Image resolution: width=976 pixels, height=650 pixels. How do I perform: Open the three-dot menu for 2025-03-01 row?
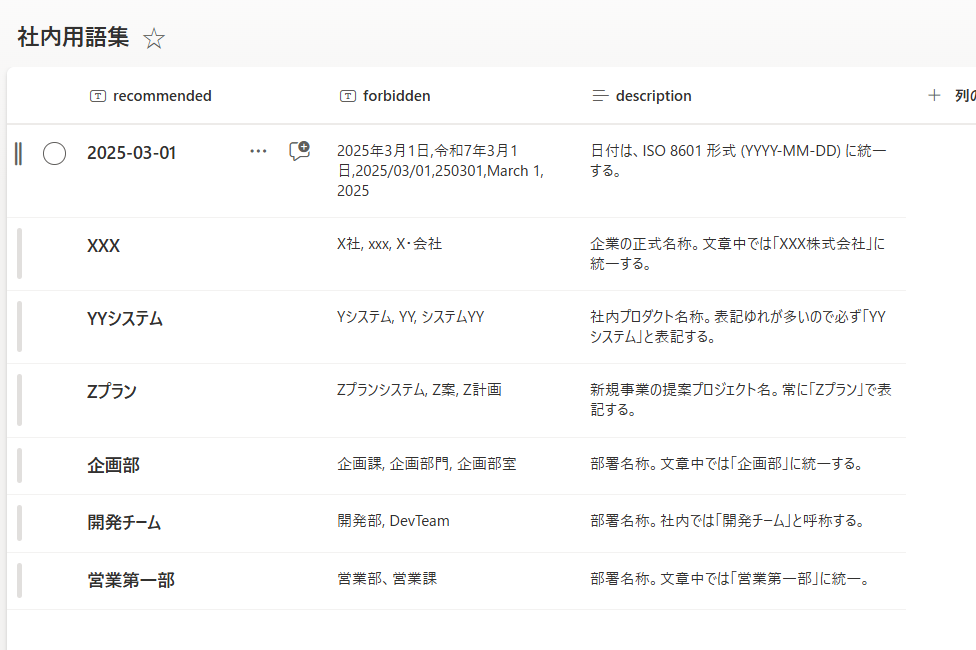click(258, 151)
